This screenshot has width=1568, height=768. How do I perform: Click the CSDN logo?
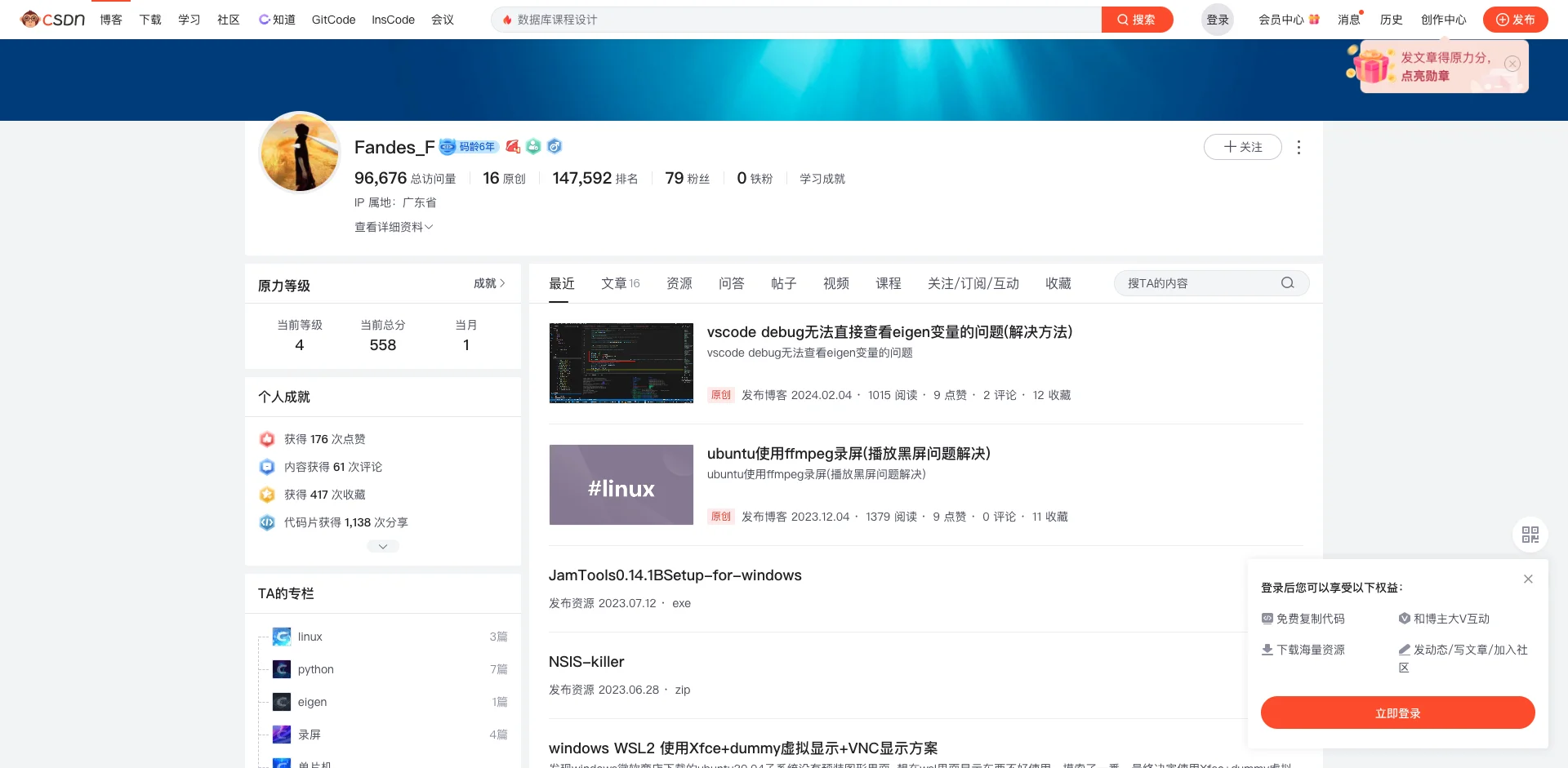tap(52, 19)
